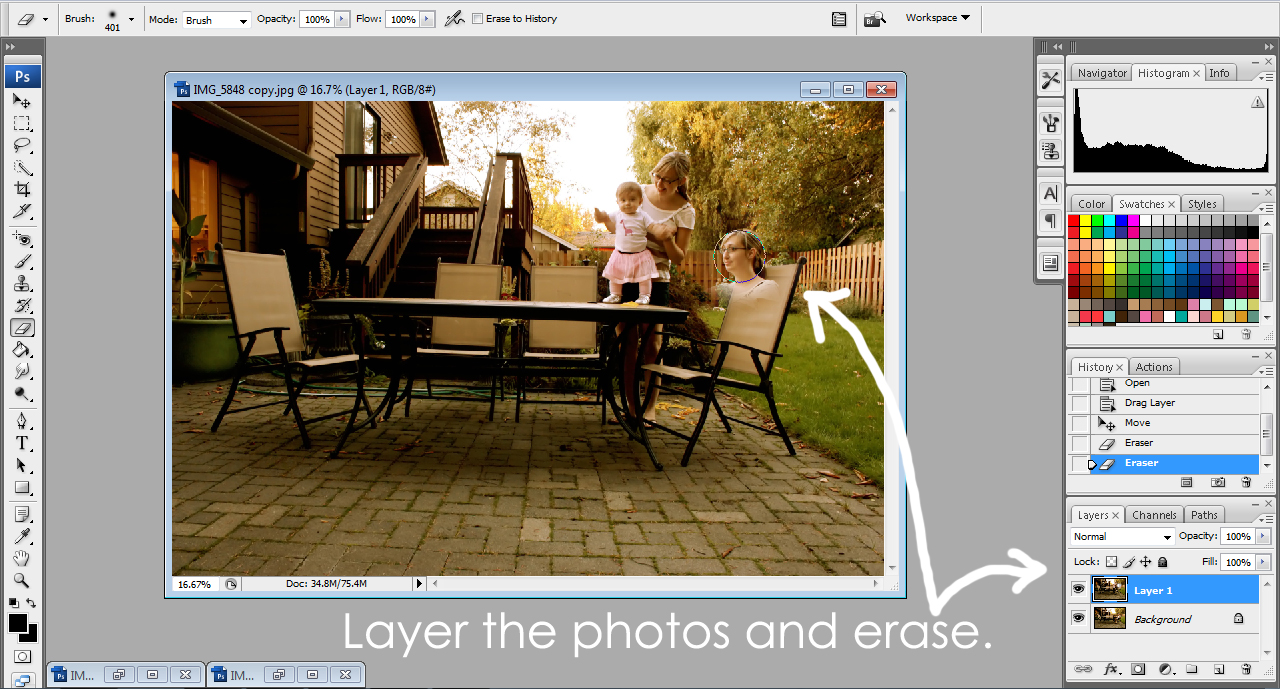This screenshot has height=689, width=1280.
Task: Click the Delete Layer trash button
Action: point(1246,668)
